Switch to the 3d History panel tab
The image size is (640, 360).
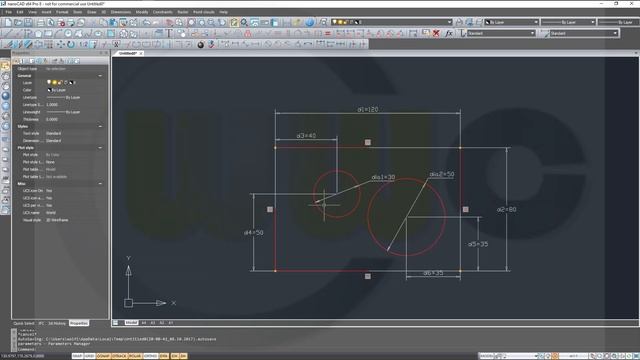click(57, 323)
